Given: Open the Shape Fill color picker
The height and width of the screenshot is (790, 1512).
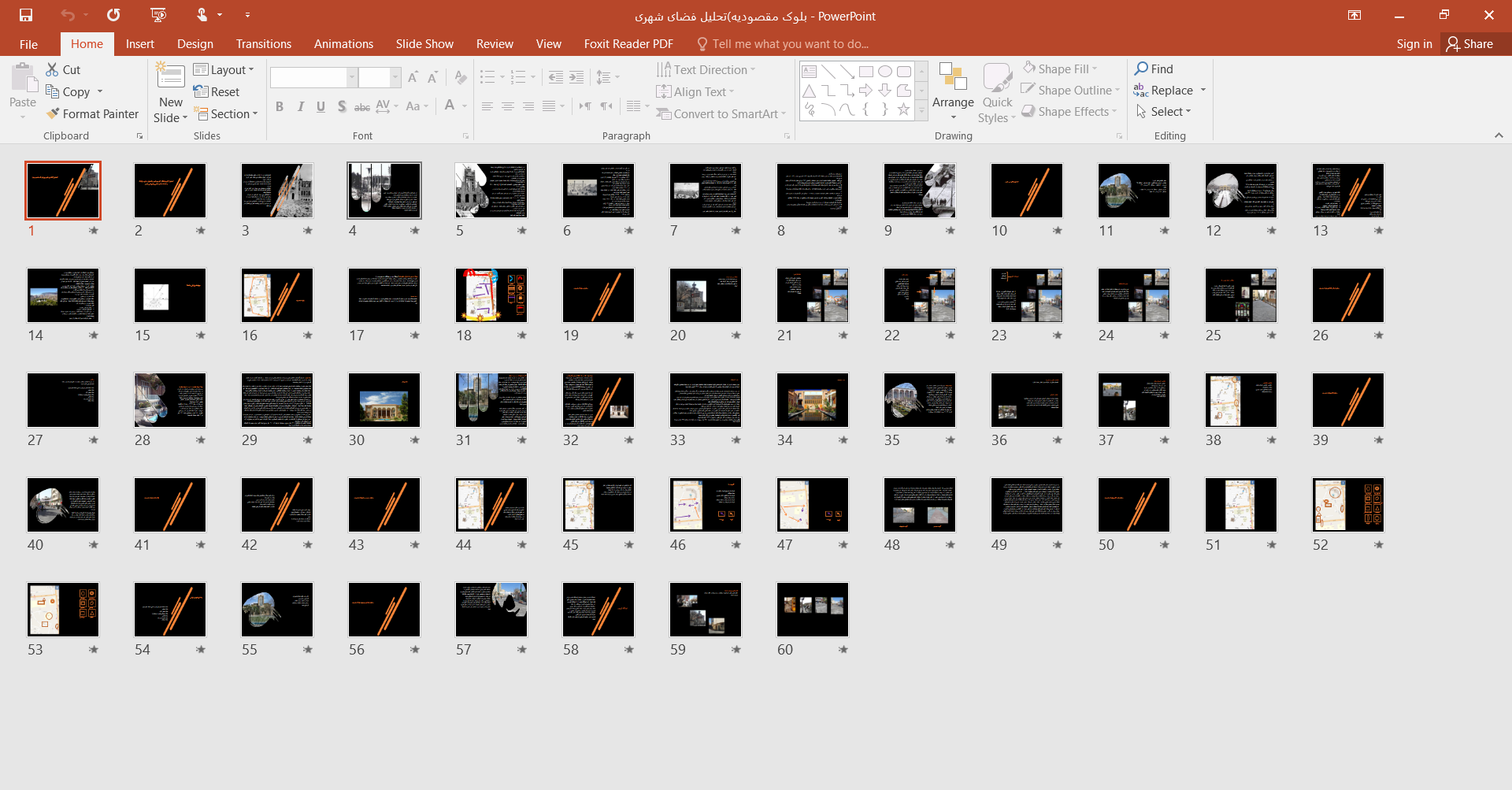Looking at the screenshot, I should [x=1060, y=69].
